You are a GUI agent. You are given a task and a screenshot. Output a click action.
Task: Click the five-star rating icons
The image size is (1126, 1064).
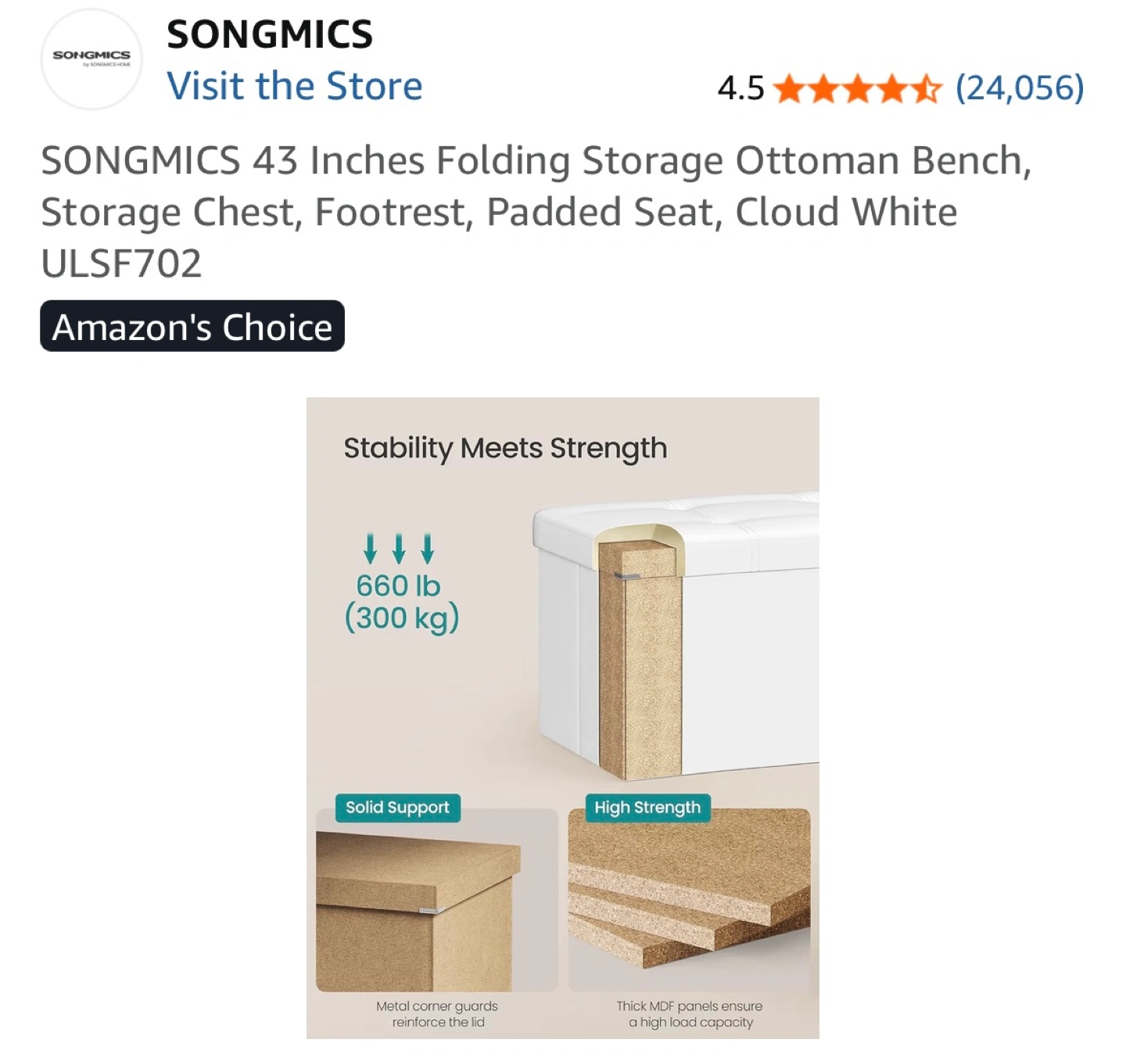tap(859, 89)
